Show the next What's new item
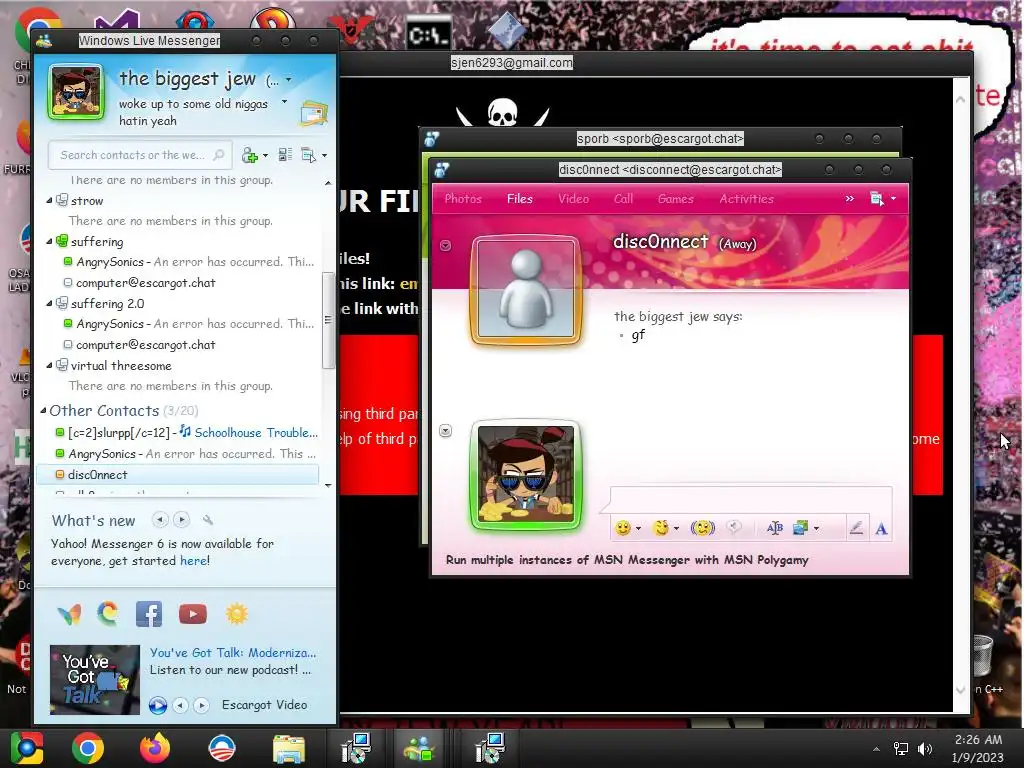The image size is (1024, 768). (x=182, y=520)
